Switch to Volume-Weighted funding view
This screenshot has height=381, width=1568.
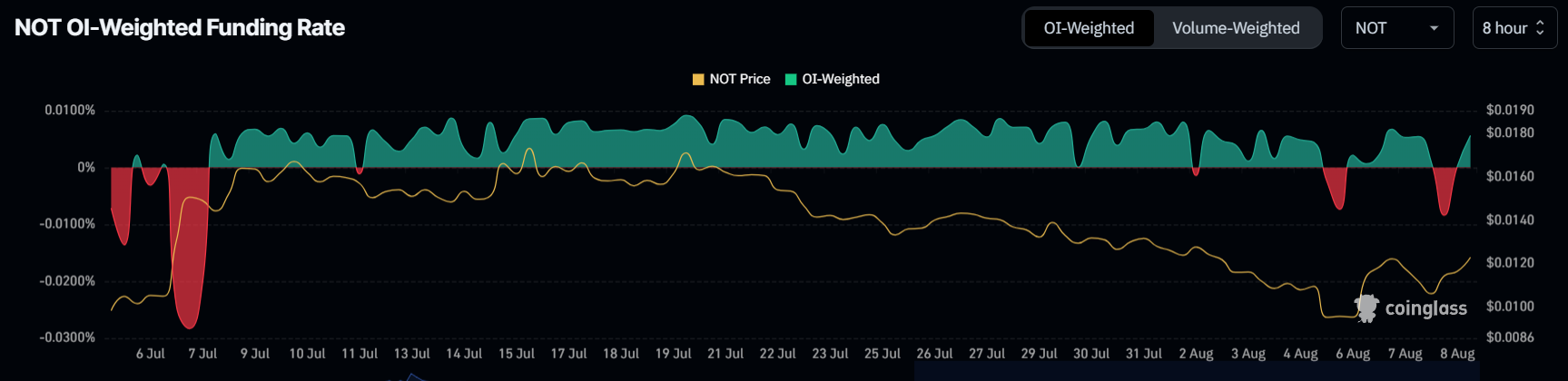click(1236, 28)
